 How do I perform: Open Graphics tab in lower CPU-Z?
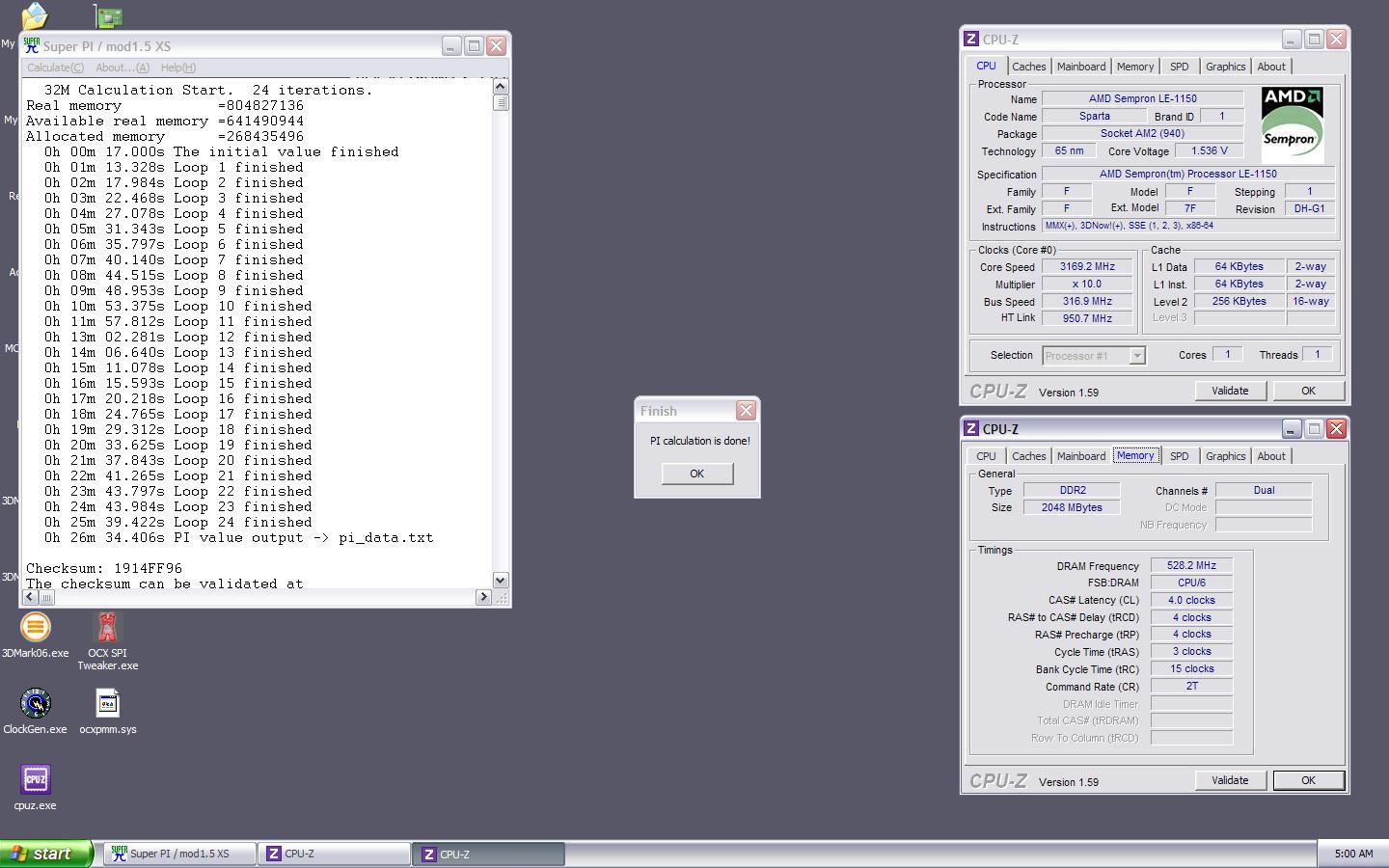coord(1225,456)
